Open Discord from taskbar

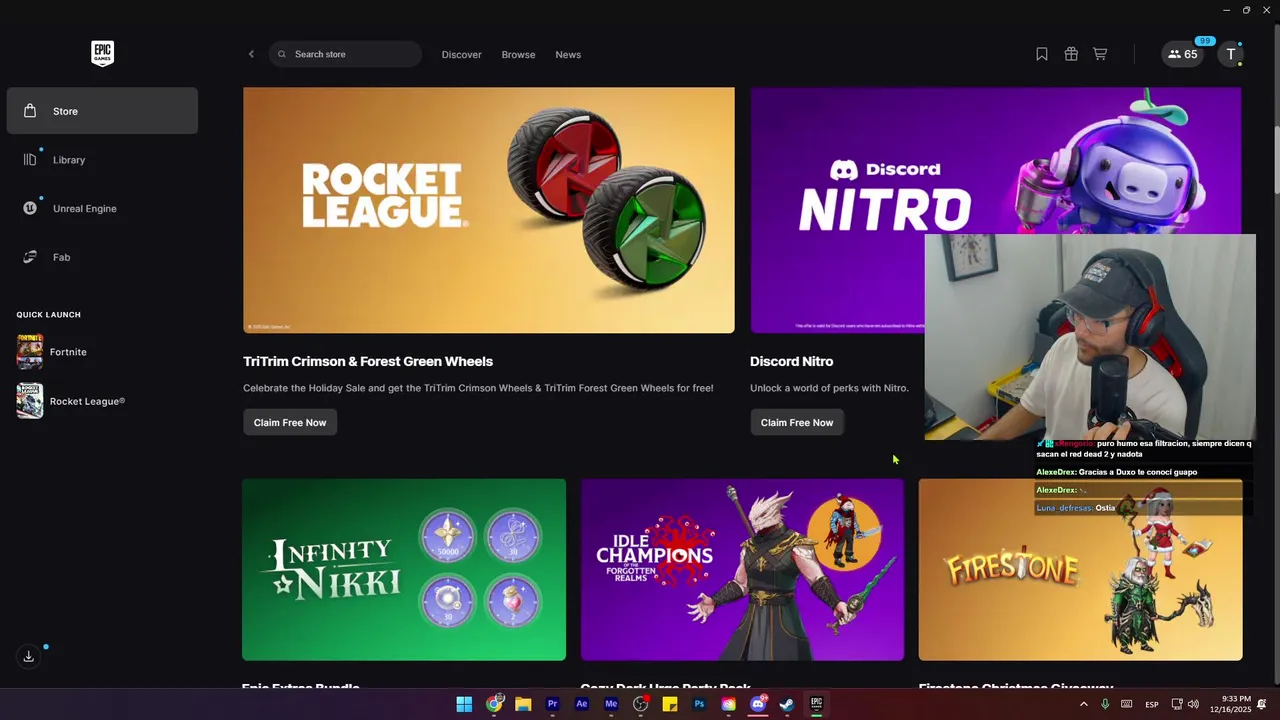(x=758, y=704)
